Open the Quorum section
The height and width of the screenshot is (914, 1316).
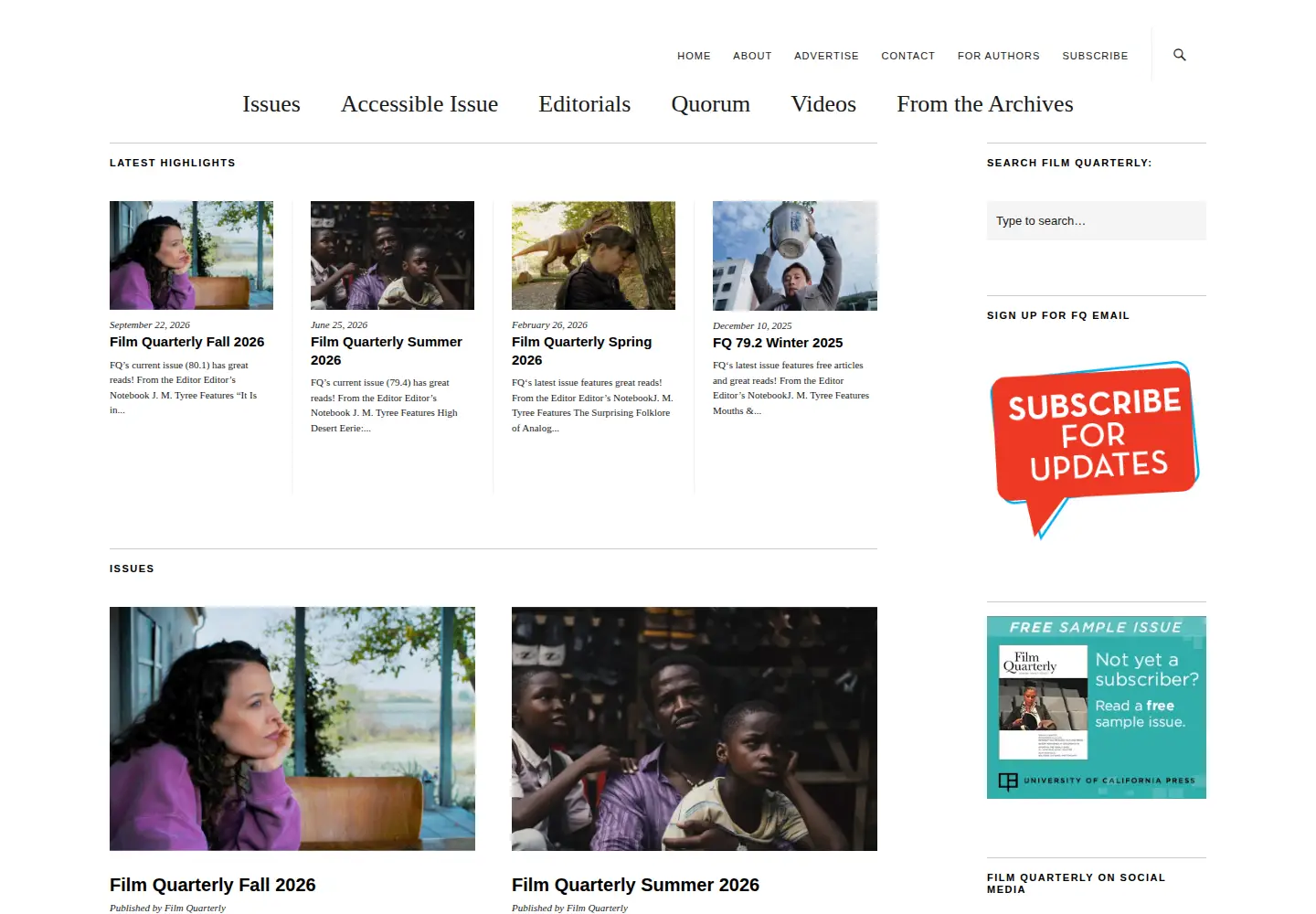point(710,104)
